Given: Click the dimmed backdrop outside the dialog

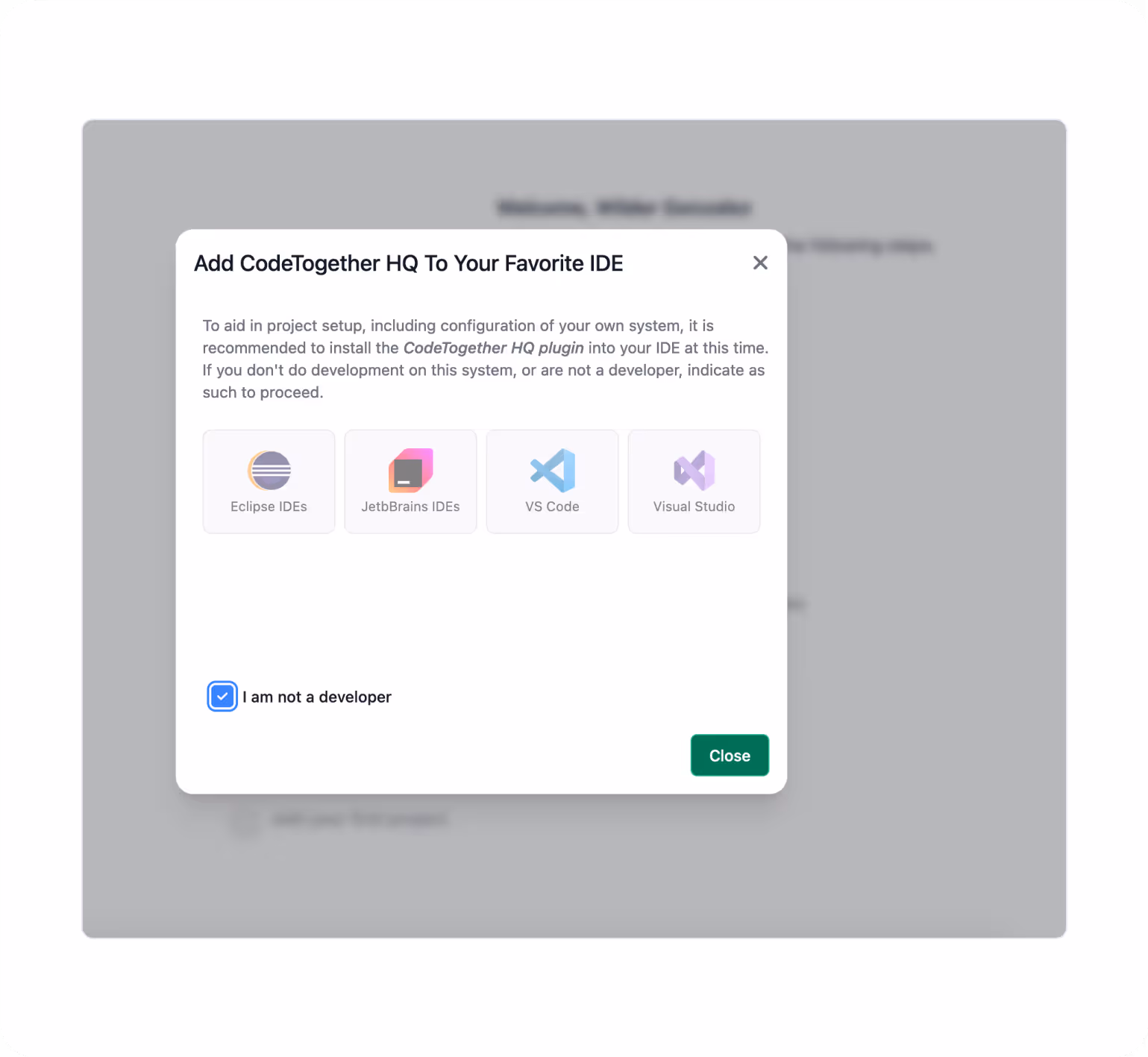Looking at the screenshot, I should click(925, 522).
